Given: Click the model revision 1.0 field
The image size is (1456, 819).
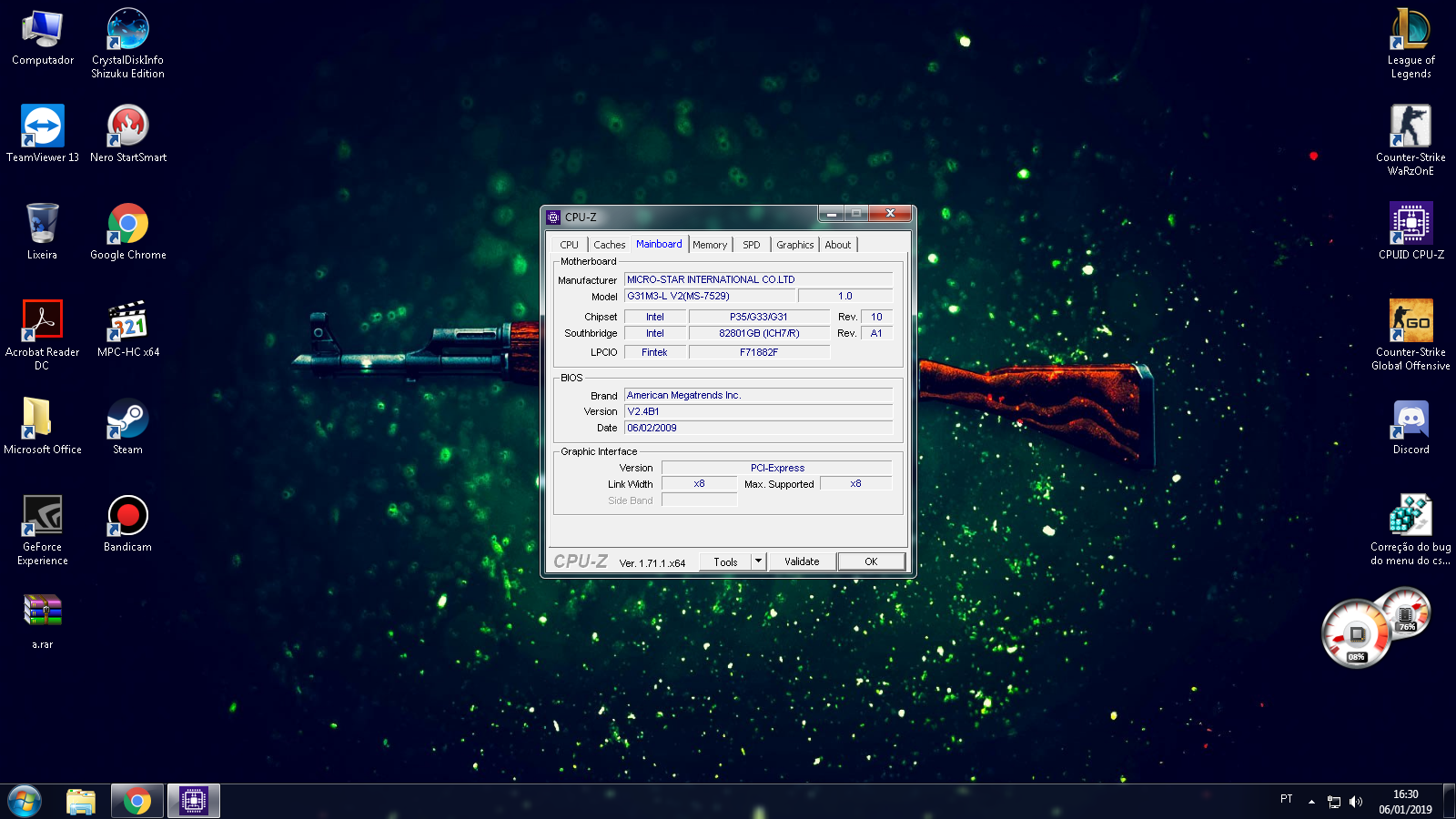Looking at the screenshot, I should 845,296.
